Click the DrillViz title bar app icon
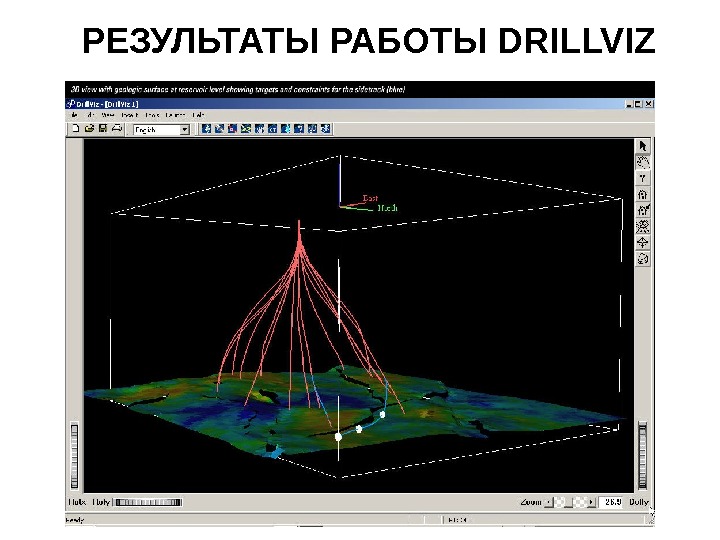 coord(71,104)
